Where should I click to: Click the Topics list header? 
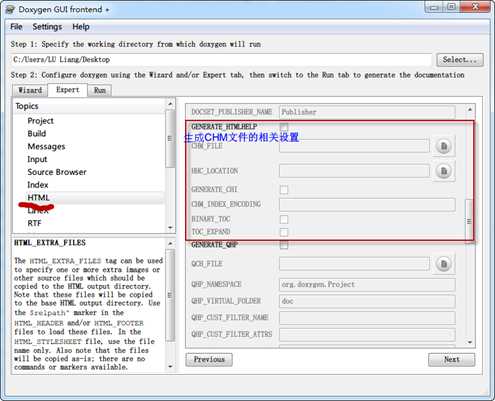[89, 106]
